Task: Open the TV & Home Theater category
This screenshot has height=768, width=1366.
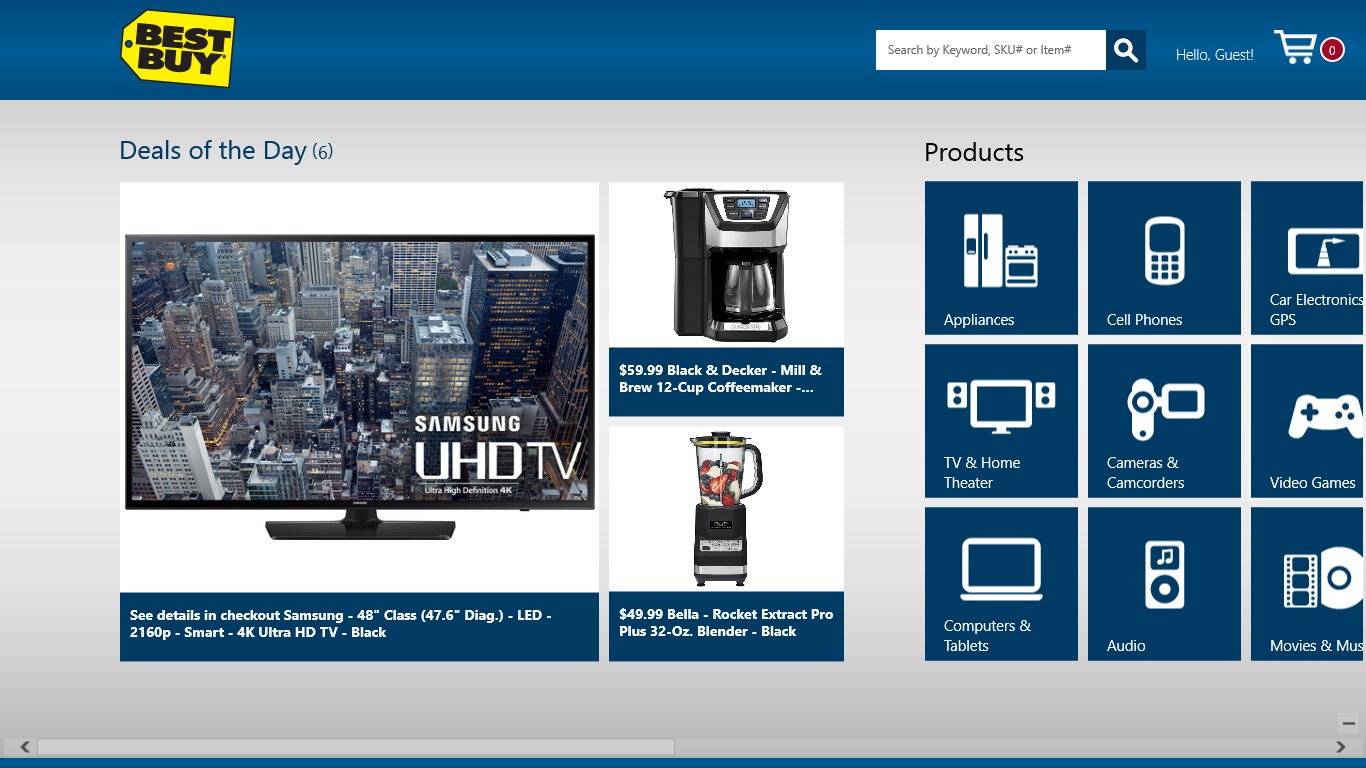Action: point(1001,420)
